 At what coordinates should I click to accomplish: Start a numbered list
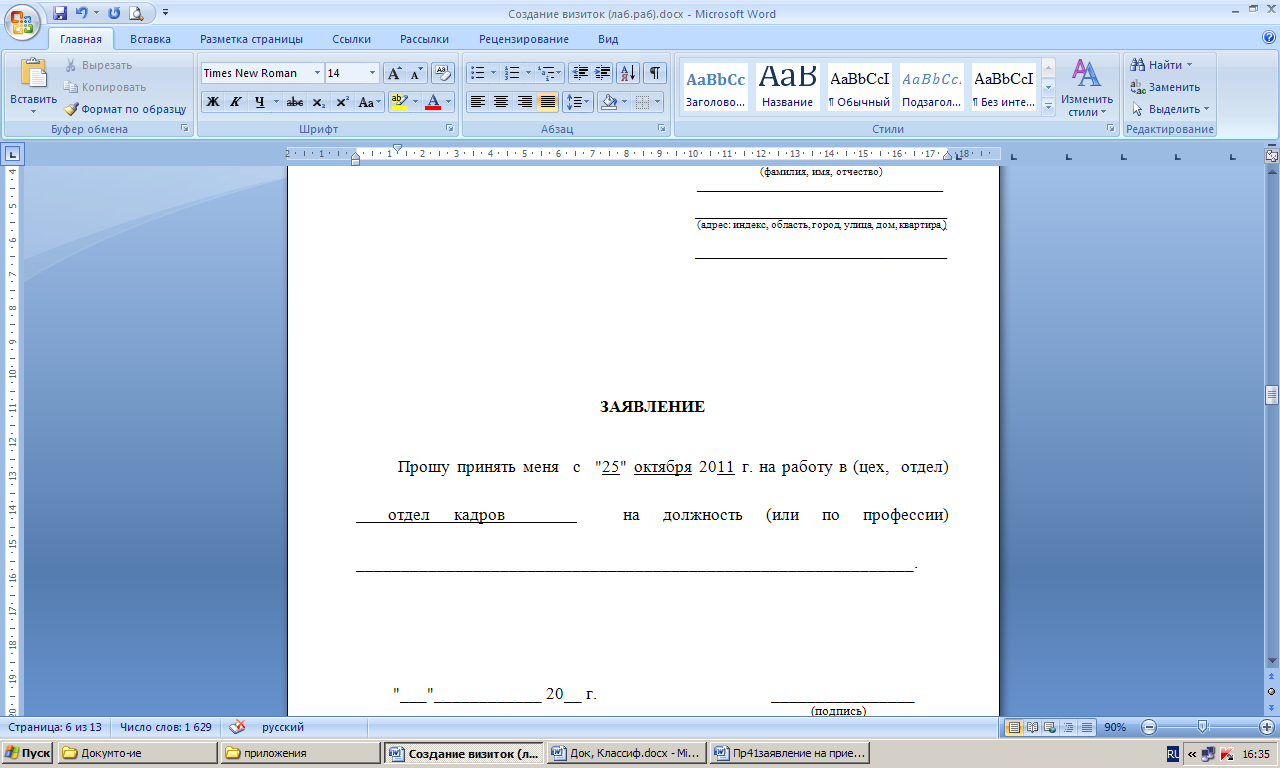(512, 73)
